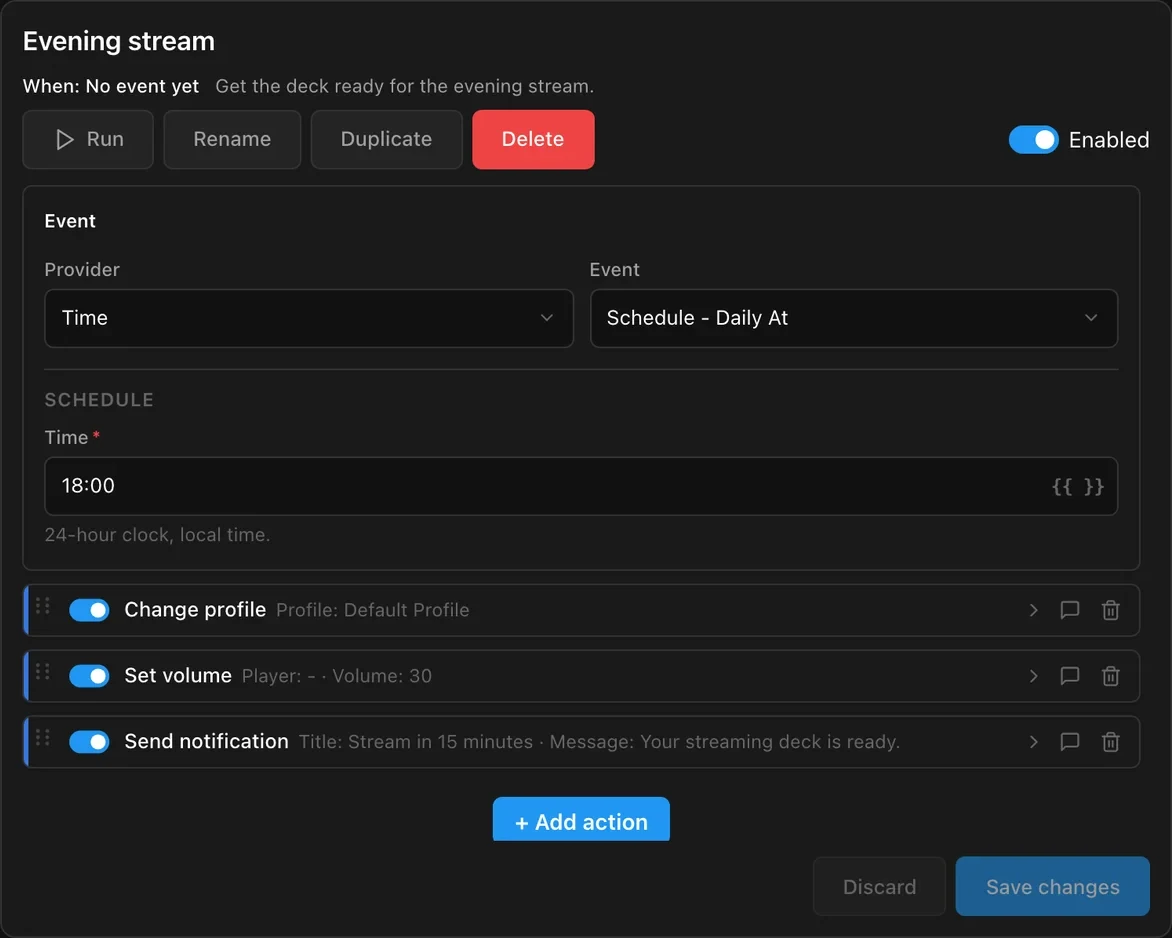The image size is (1172, 938).
Task: Click the 'Set volume' action name
Action: click(x=178, y=676)
